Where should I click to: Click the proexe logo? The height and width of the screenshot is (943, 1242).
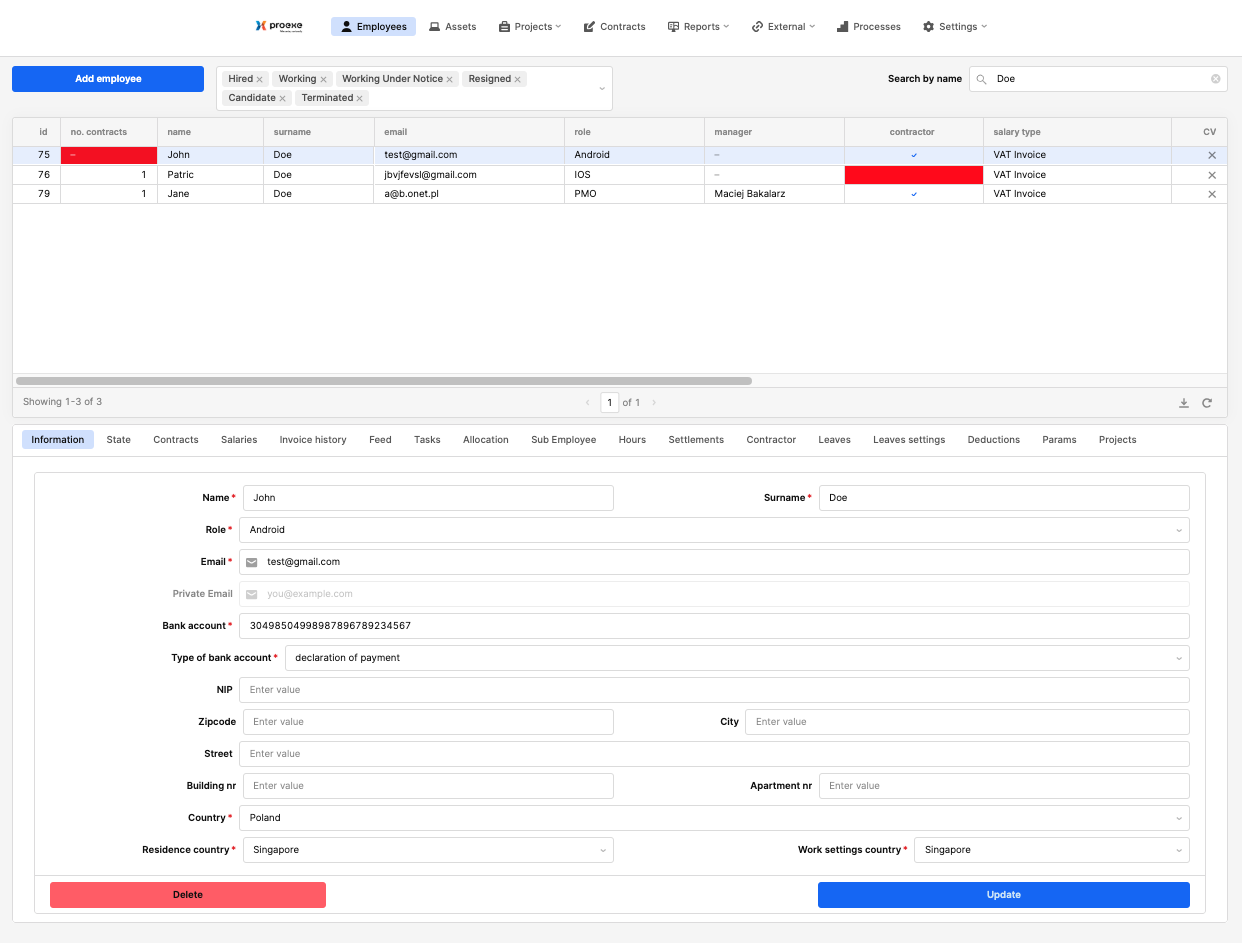click(279, 26)
